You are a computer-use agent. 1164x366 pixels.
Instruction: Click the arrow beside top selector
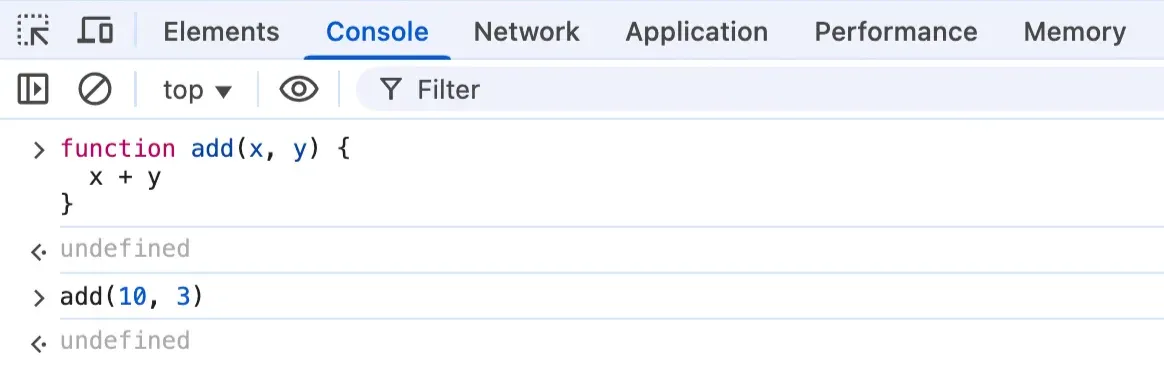223,91
